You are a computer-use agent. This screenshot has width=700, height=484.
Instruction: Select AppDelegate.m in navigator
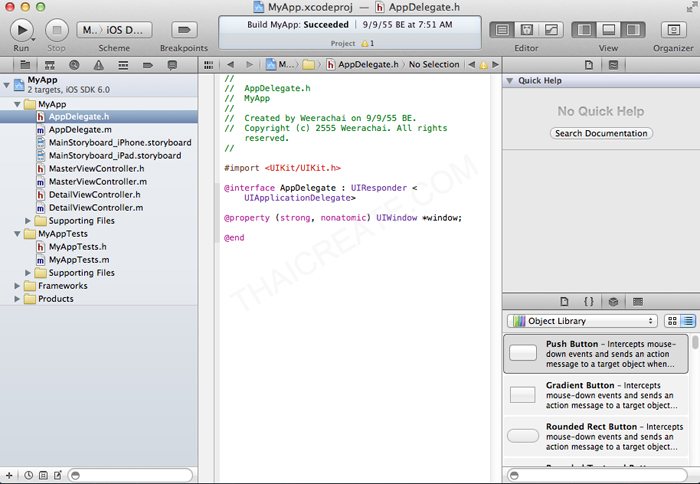[80, 129]
